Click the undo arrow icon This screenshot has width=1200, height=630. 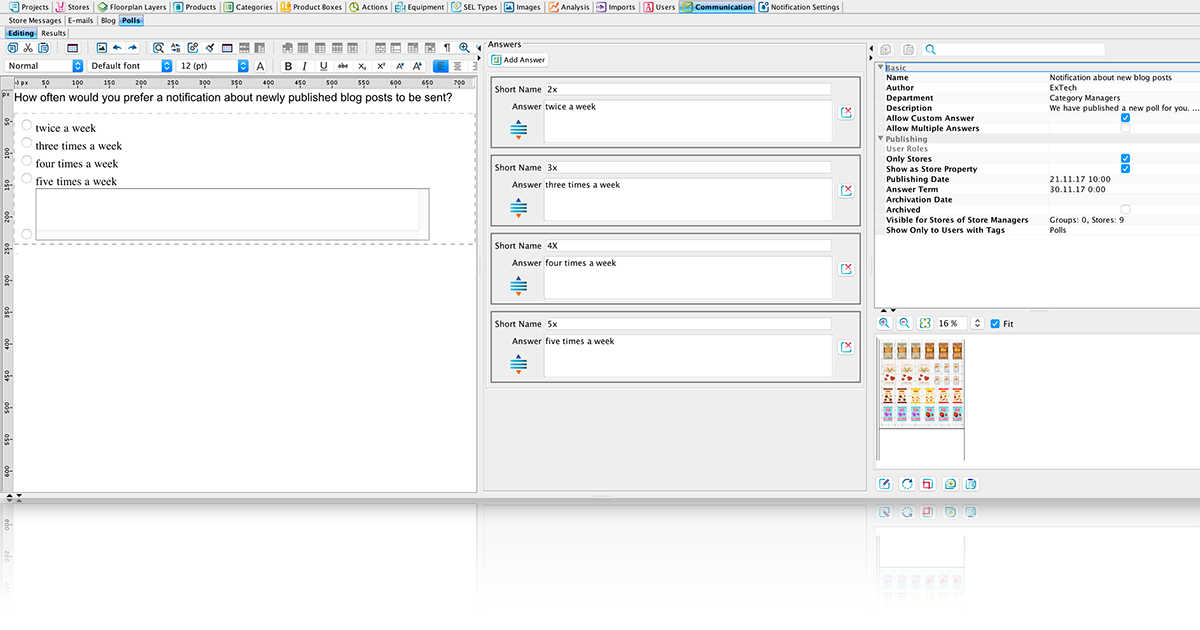117,48
